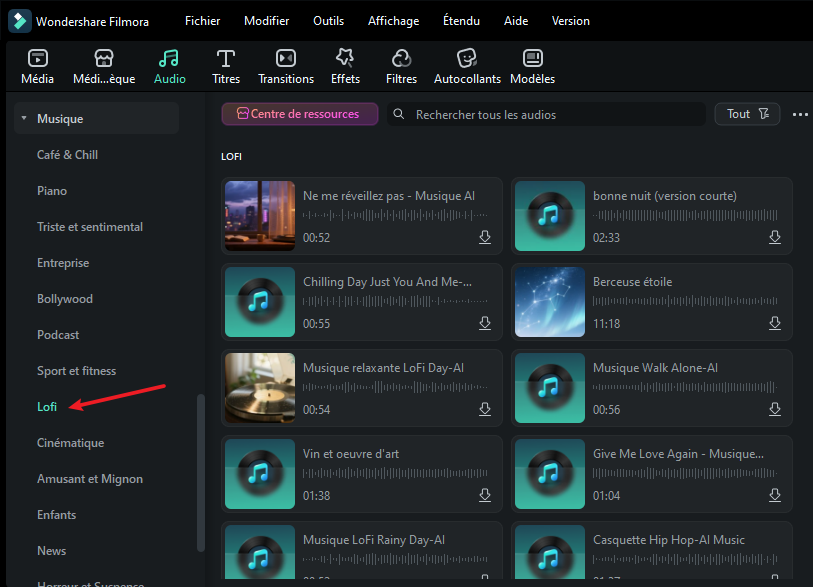Screen dimensions: 813x587
Task: Select the Café & Chill category
Action: point(67,155)
